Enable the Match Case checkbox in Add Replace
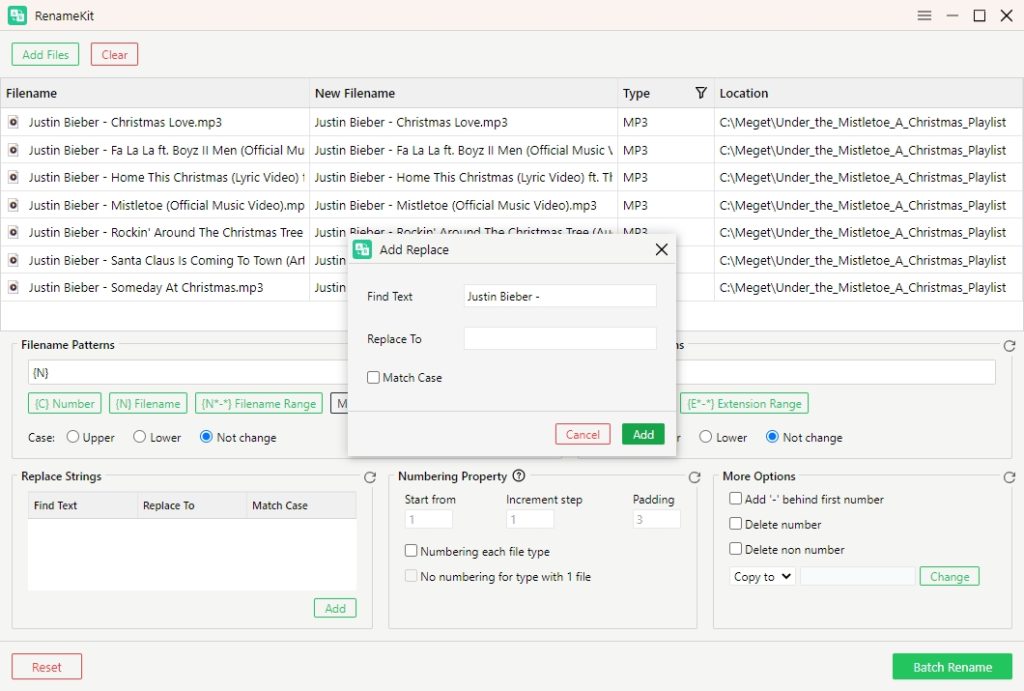Screen dimensions: 1024x691 point(375,377)
